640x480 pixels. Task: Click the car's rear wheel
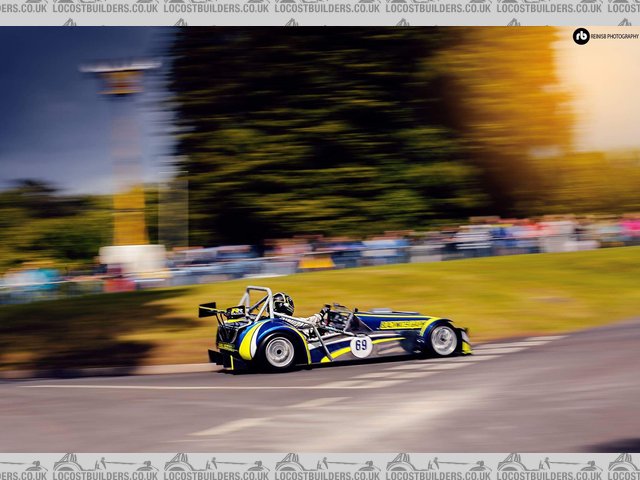pos(279,351)
